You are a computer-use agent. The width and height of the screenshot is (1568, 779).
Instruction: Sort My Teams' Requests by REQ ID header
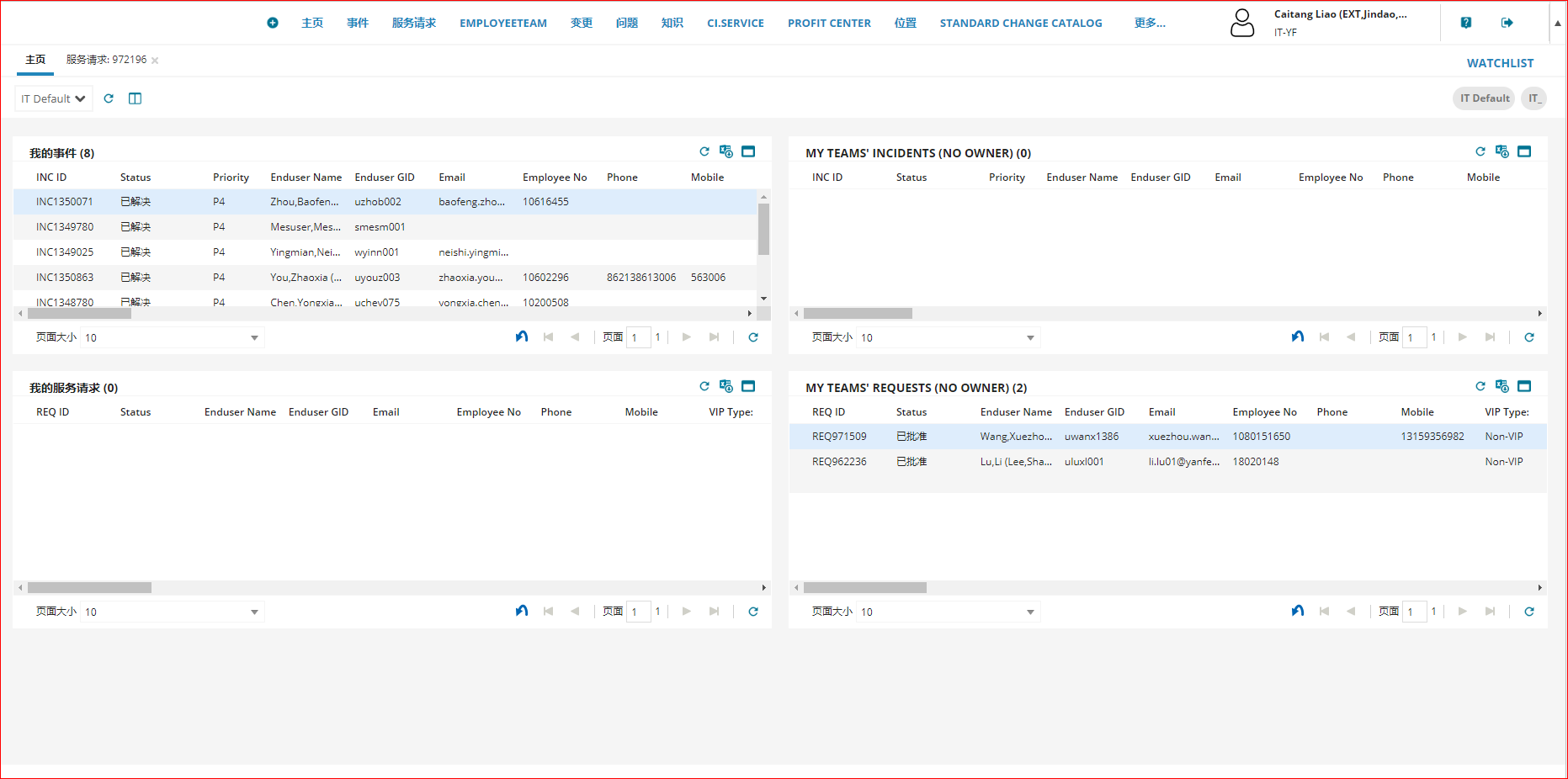828,412
